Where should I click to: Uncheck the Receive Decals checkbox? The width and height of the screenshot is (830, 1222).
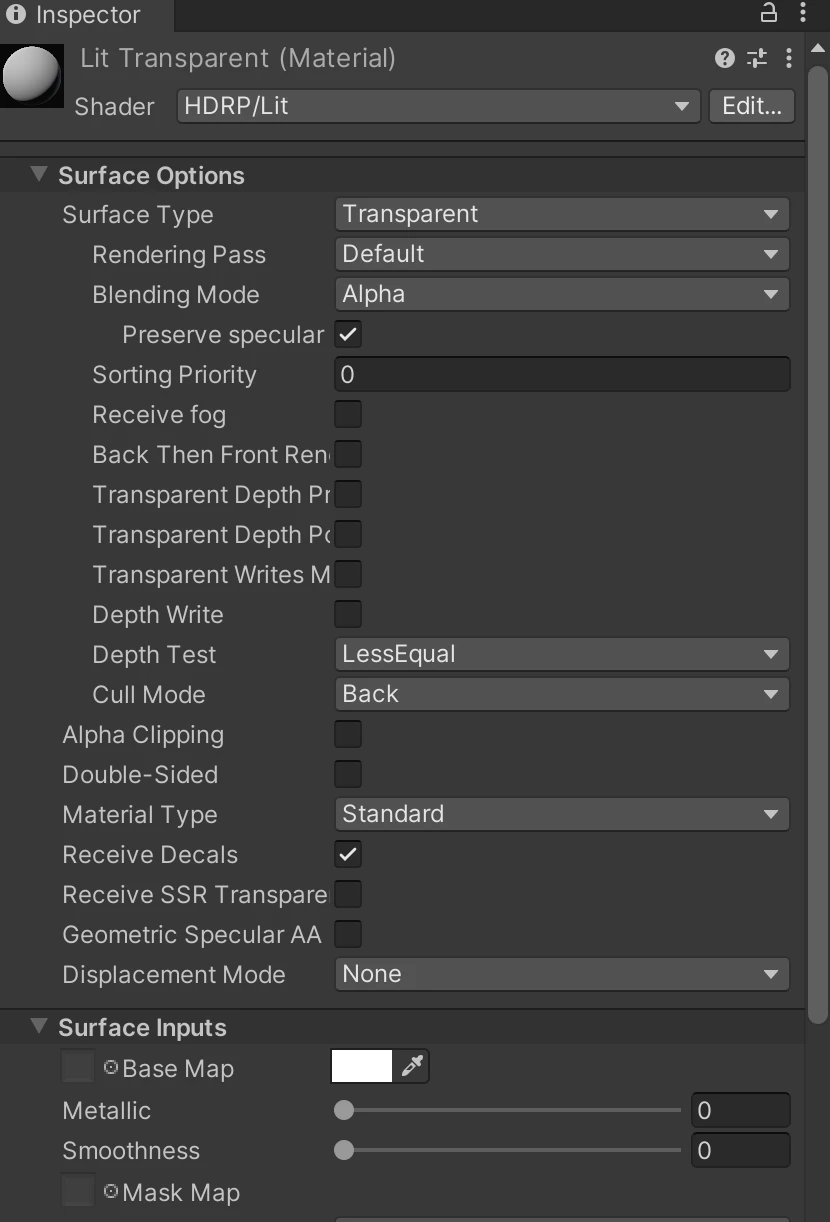(x=348, y=854)
